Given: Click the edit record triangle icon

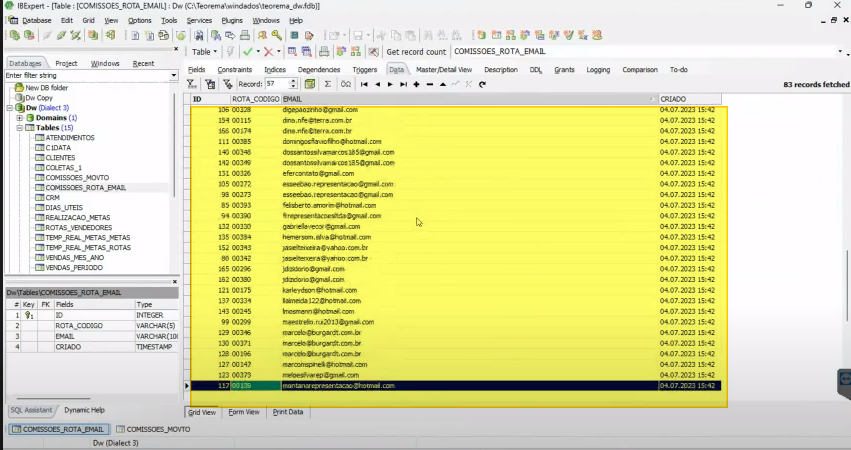Looking at the screenshot, I should pyautogui.click(x=443, y=84).
